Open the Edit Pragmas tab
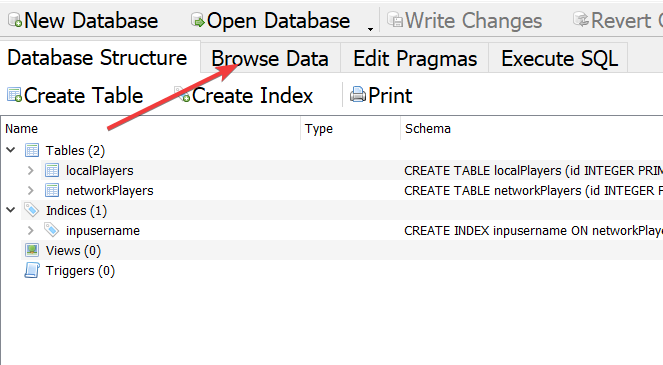This screenshot has width=663, height=365. pyautogui.click(x=415, y=58)
